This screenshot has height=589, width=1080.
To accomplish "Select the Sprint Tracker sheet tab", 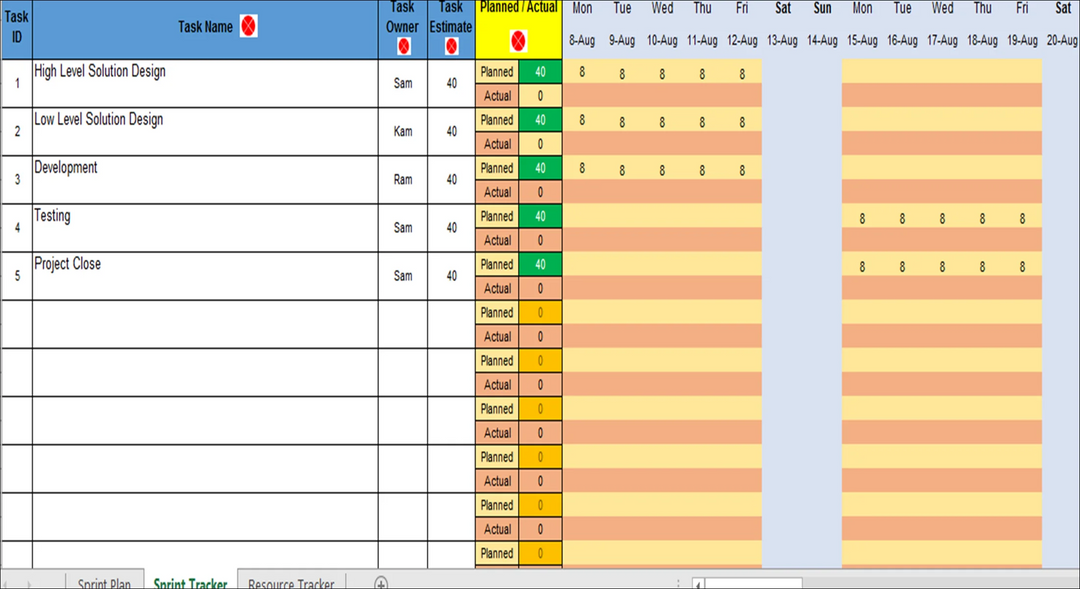I will (190, 583).
